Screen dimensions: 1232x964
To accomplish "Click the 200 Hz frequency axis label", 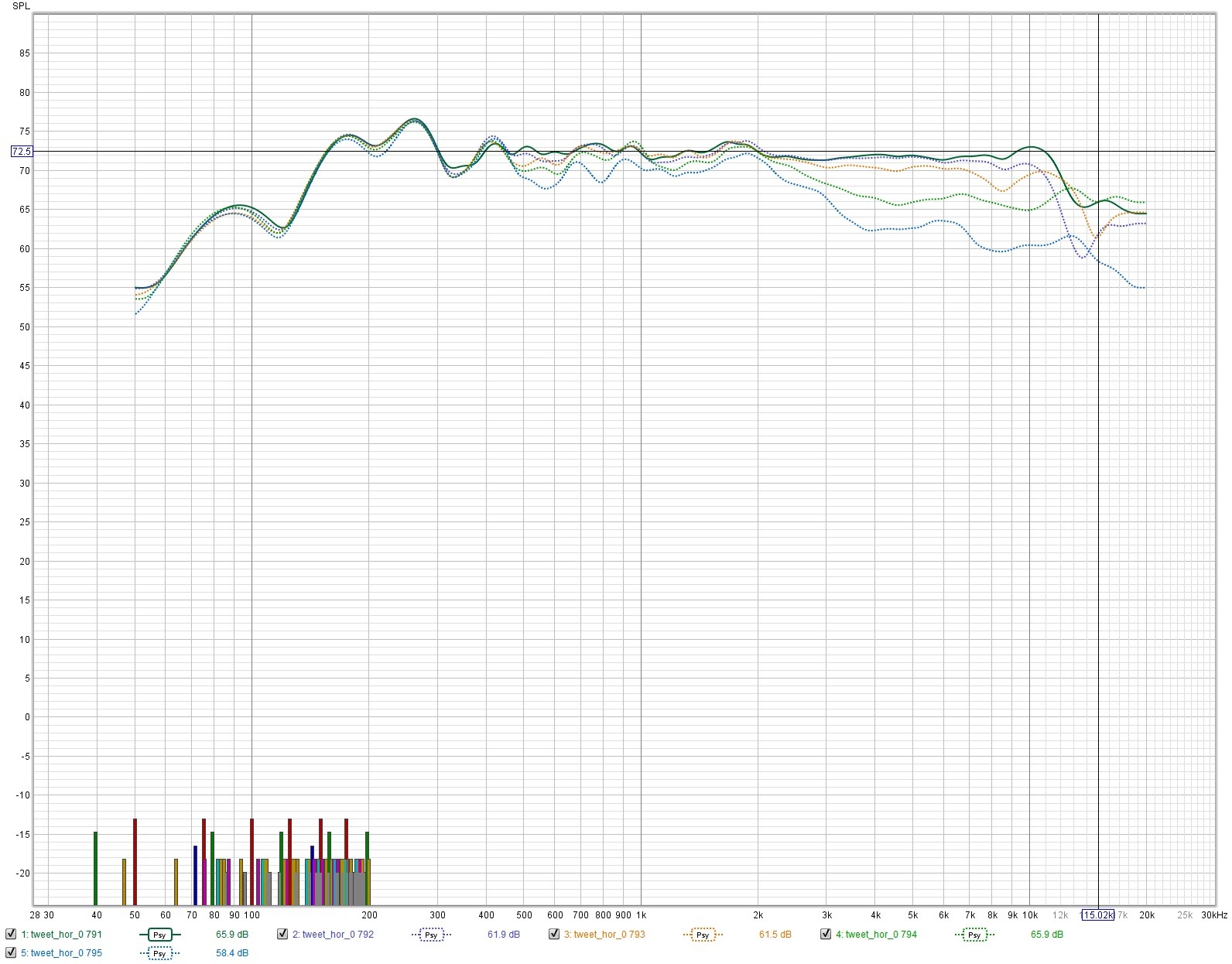I will pyautogui.click(x=369, y=915).
